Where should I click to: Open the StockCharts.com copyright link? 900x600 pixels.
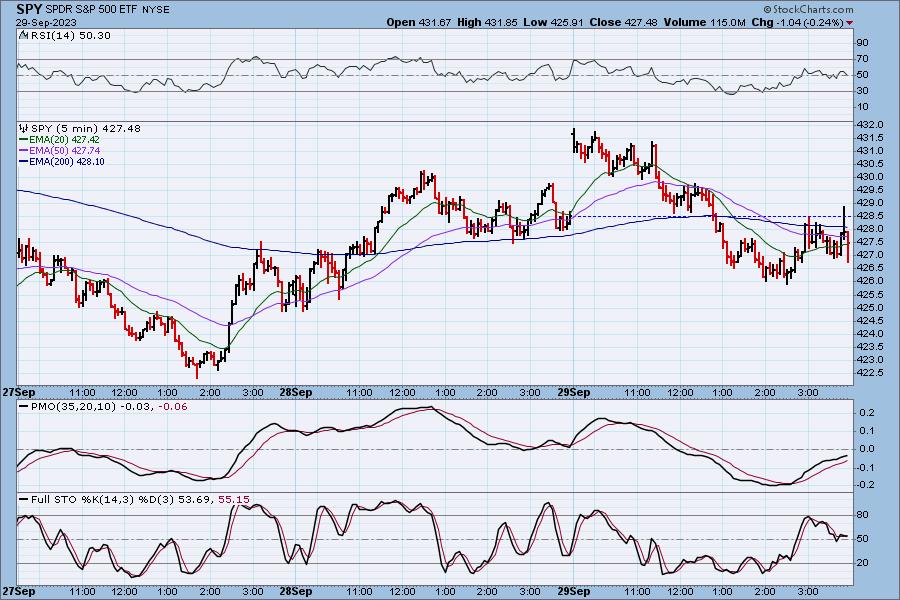tap(808, 9)
